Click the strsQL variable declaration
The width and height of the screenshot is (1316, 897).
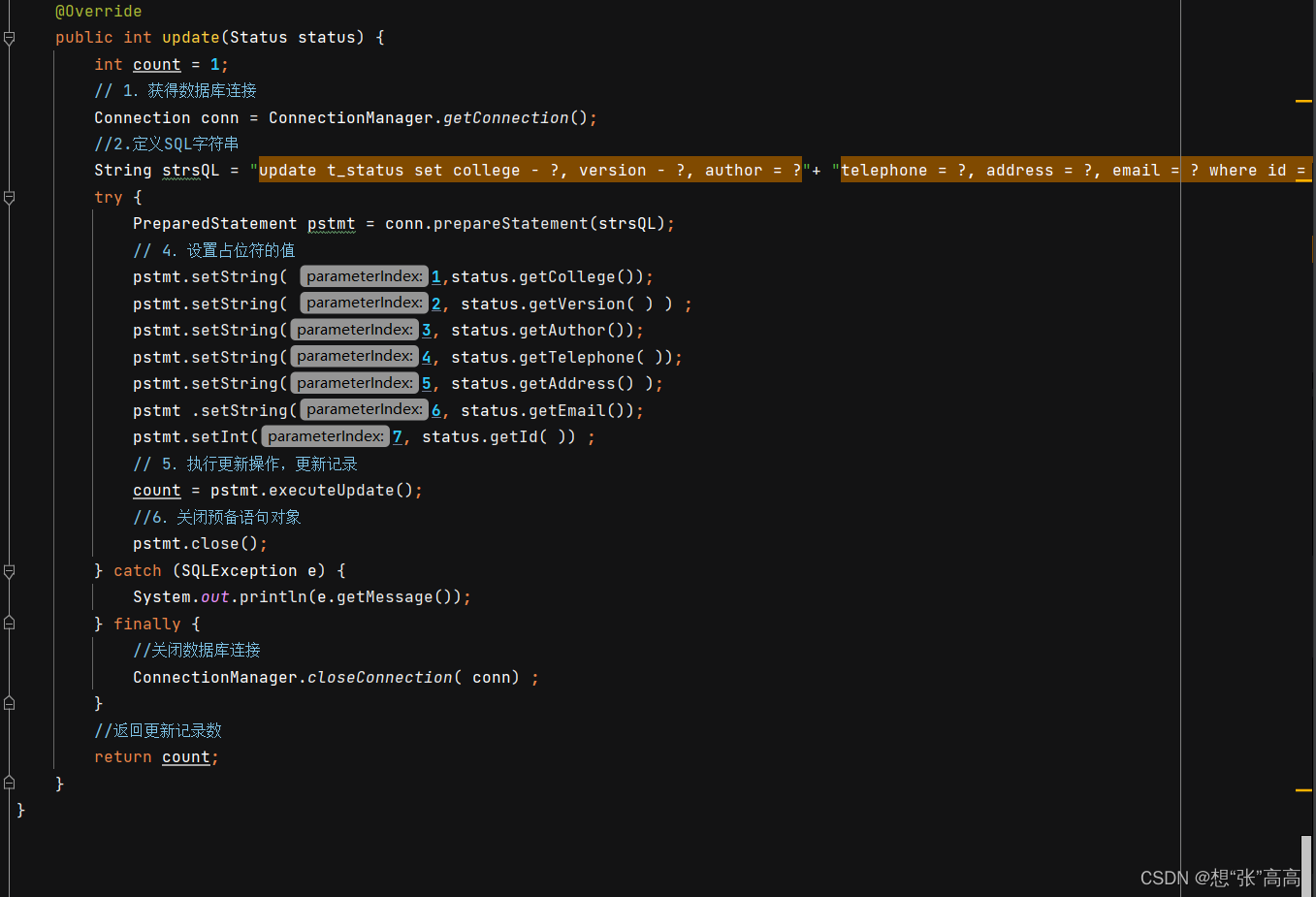pos(191,171)
